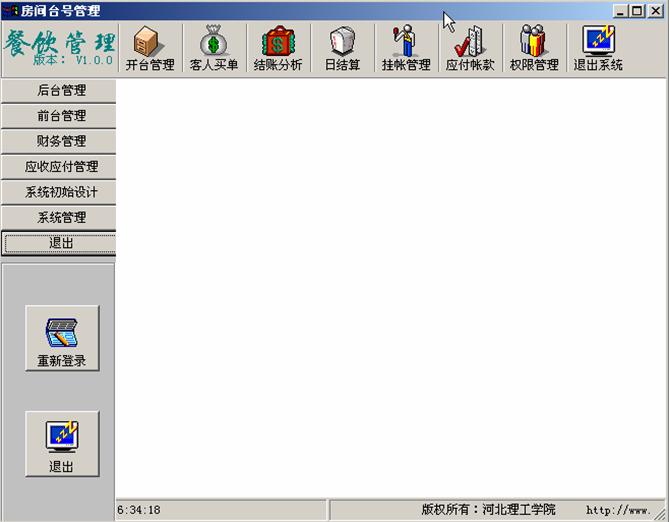Open the 系统初始设计 sidebar menu
The image size is (669, 522).
[x=60, y=192]
